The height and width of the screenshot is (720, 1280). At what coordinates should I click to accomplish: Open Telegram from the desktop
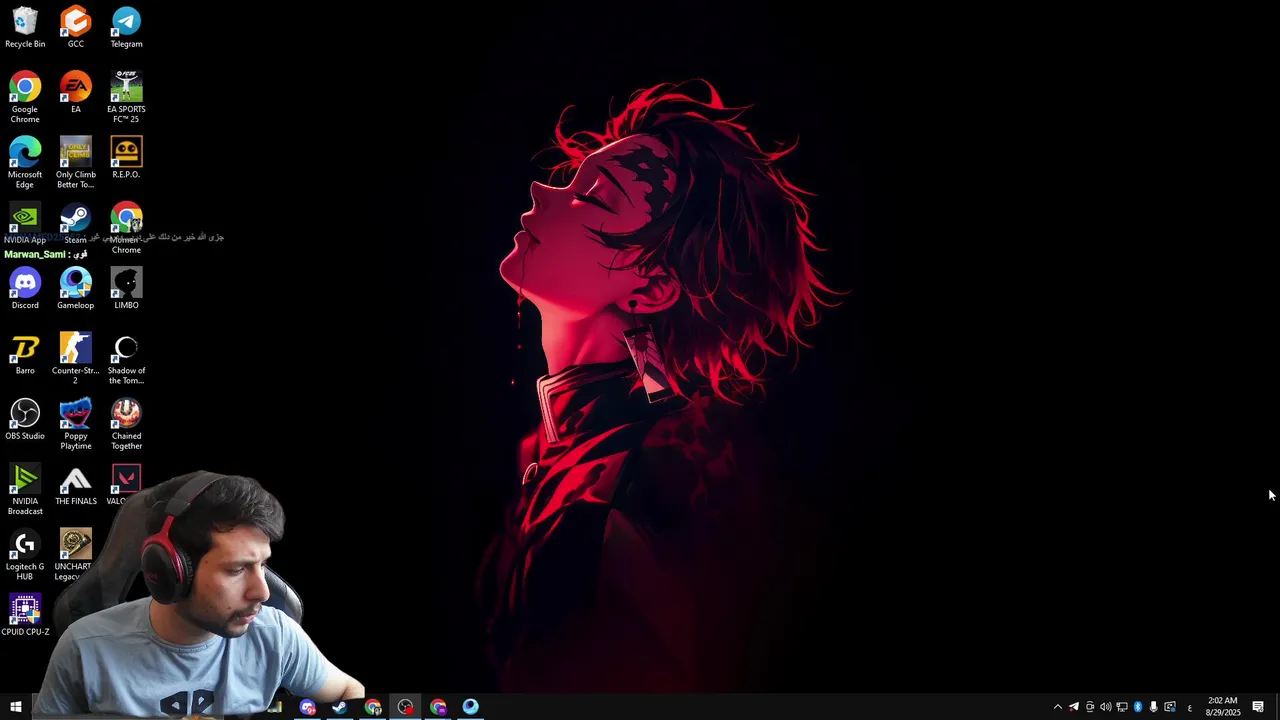click(x=126, y=27)
